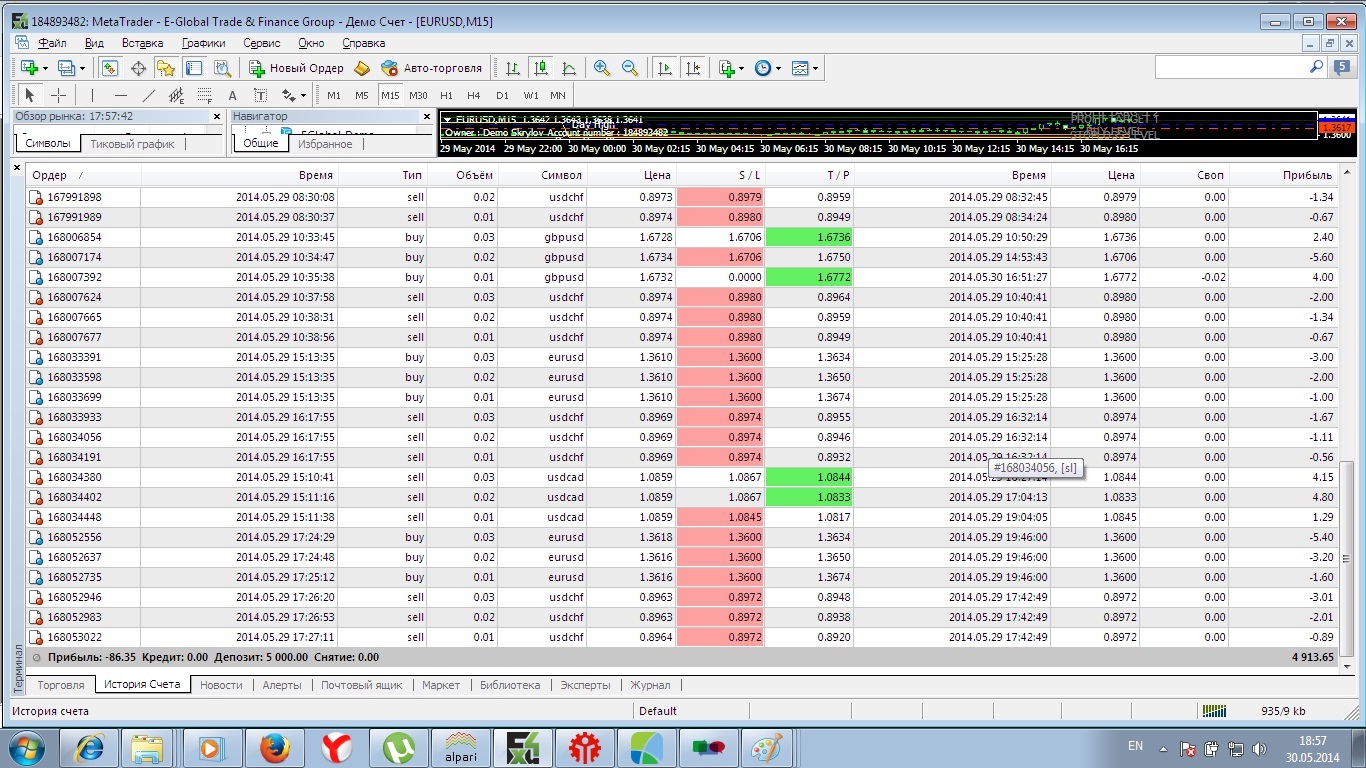Zoom in the chart with magnifier plus
This screenshot has height=768, width=1366.
(x=601, y=68)
